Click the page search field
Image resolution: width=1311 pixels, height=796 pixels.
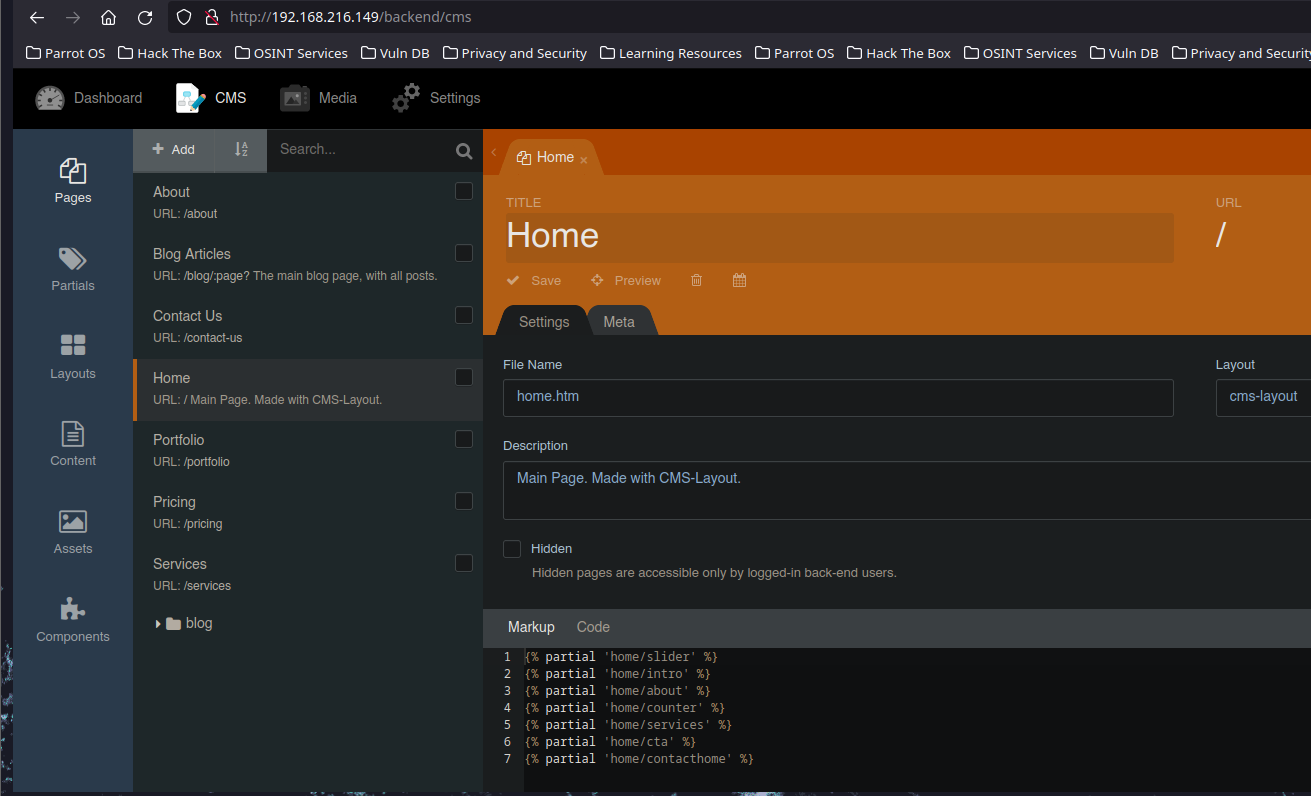(x=360, y=149)
